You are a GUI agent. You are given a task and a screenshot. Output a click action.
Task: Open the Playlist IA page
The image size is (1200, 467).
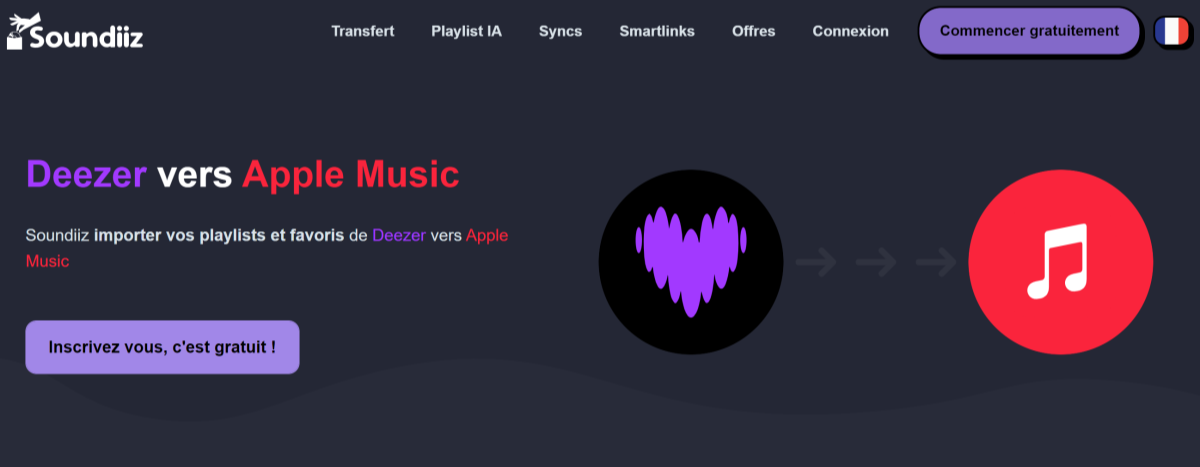tap(467, 31)
